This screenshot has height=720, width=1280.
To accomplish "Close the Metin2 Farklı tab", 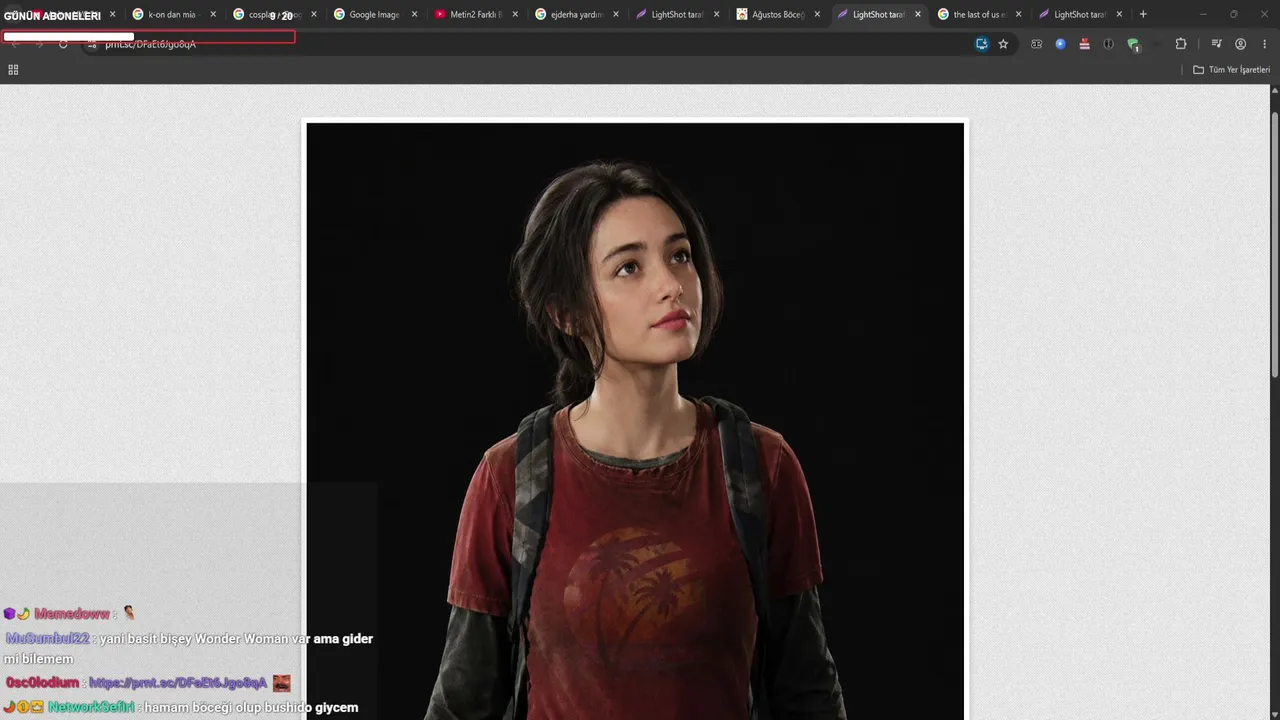I will (516, 15).
